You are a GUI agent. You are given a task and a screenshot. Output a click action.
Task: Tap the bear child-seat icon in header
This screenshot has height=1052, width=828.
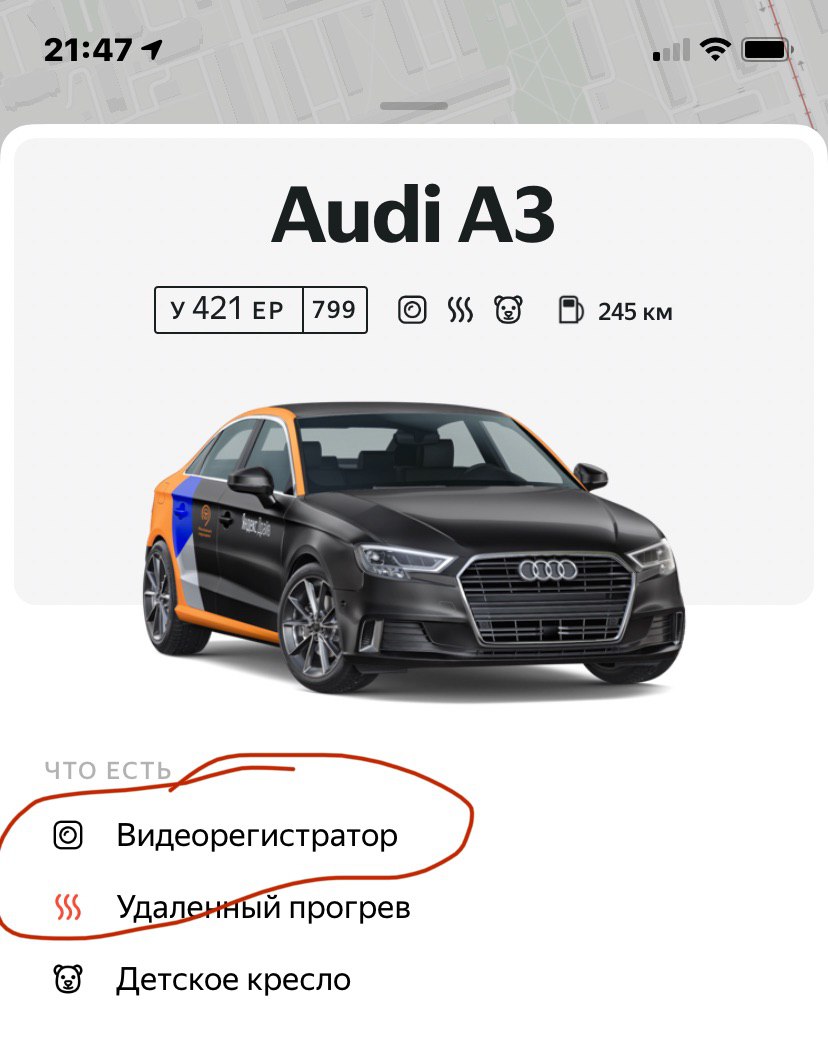pos(508,310)
